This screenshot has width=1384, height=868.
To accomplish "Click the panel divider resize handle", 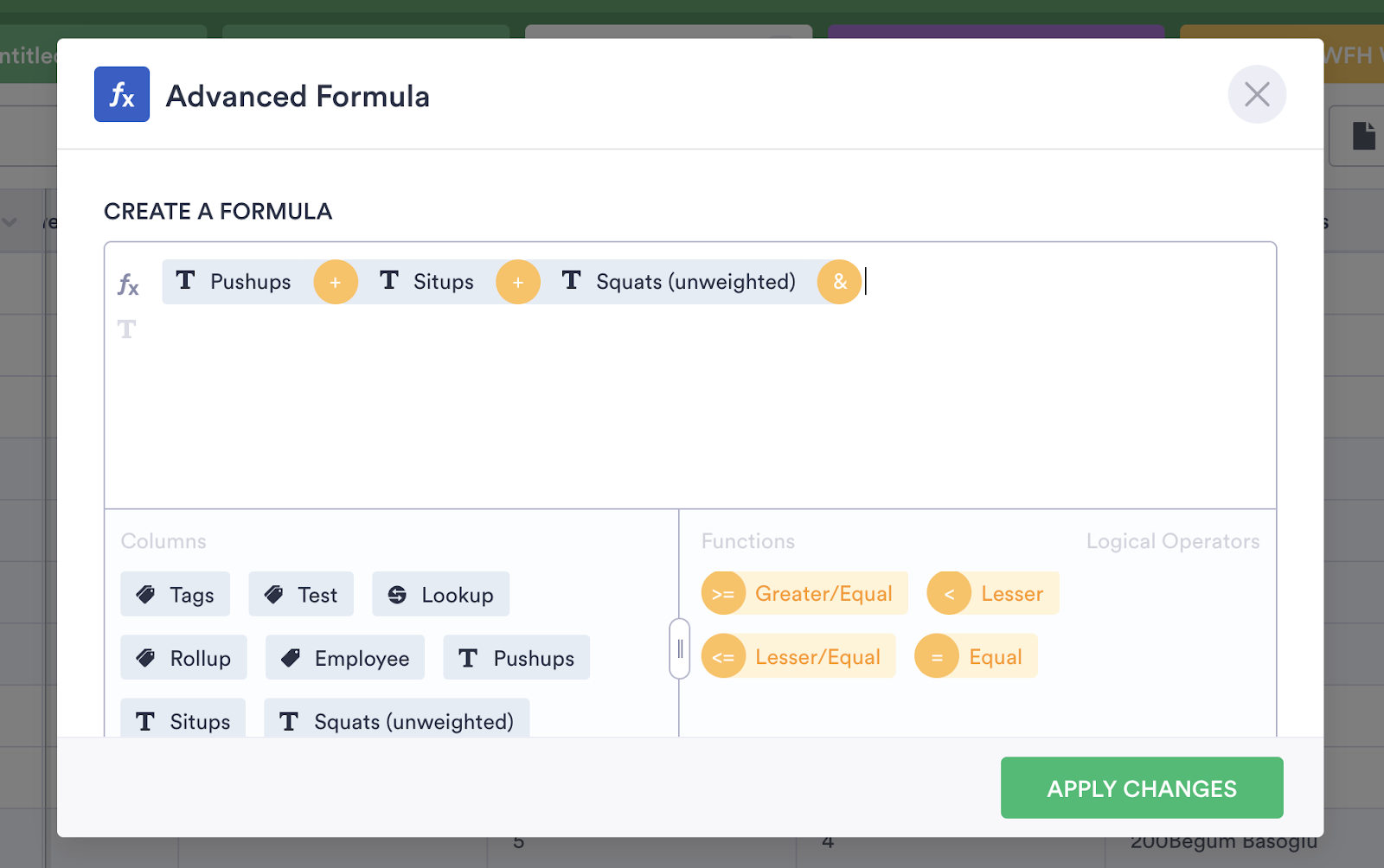I will coord(680,648).
